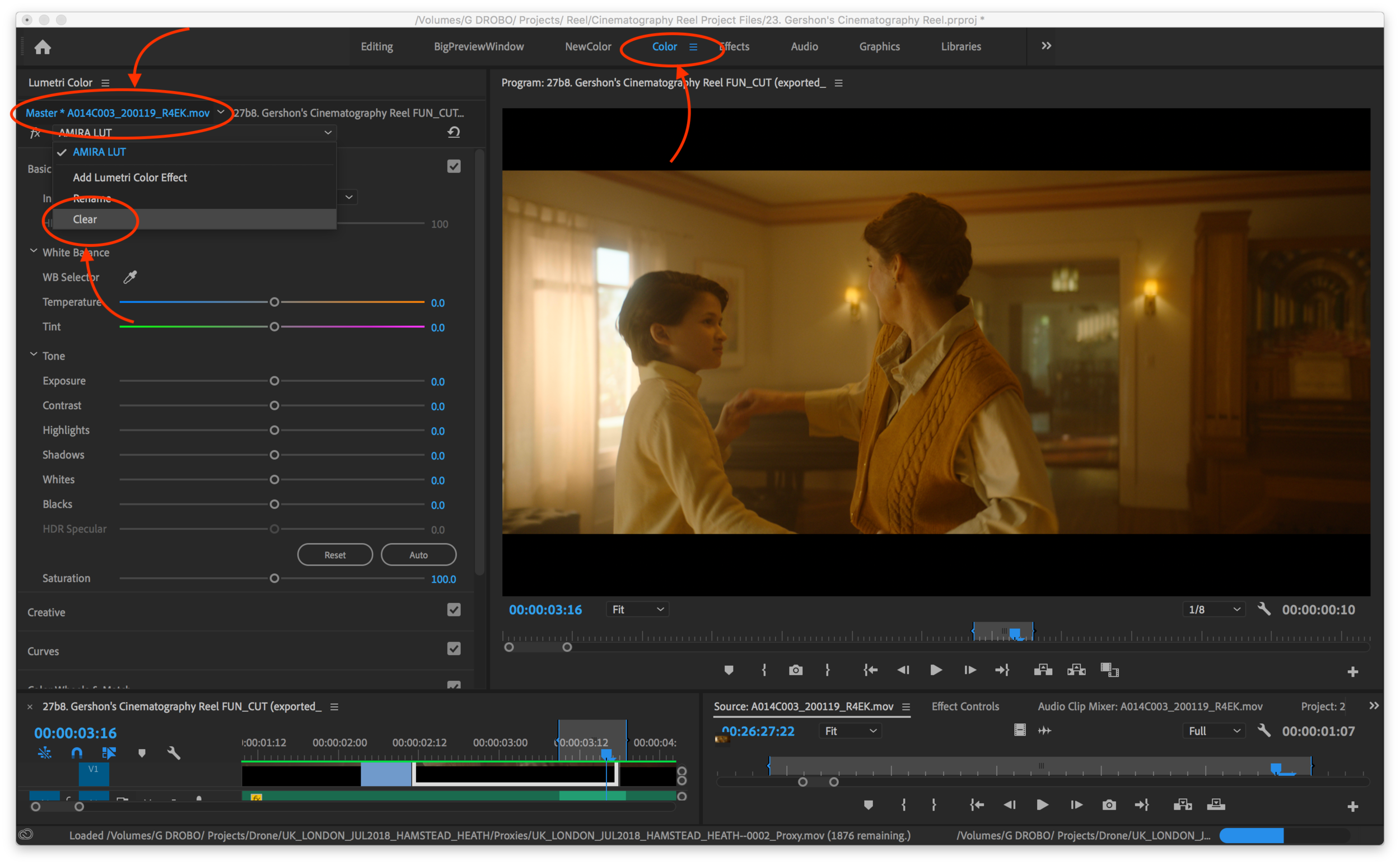Select Drag Audio Only in Source monitor
Screen dimensions: 1400x865
tap(1044, 731)
